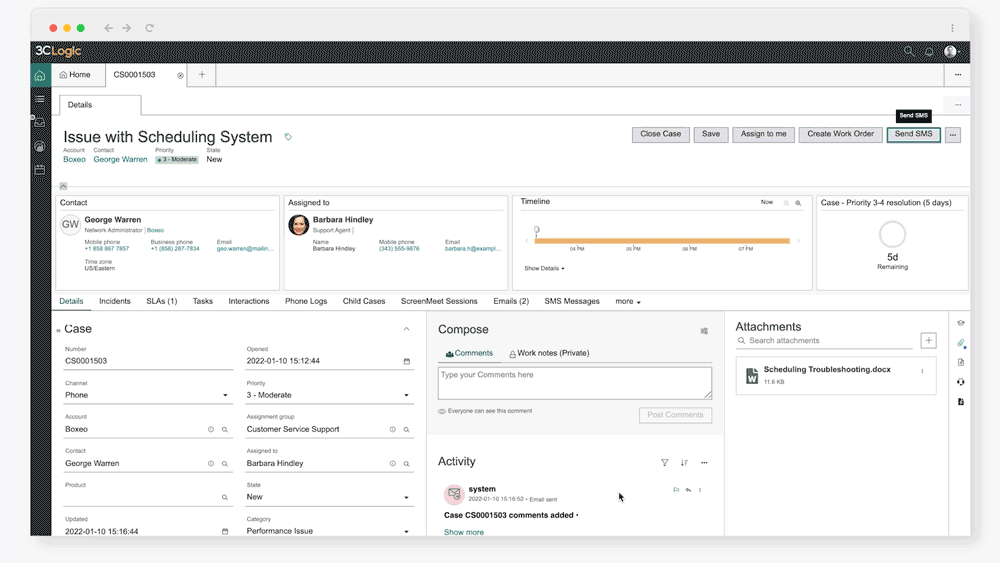This screenshot has height=563, width=1000.
Task: Open Scheduling Troubleshooting.docx options menu
Action: [922, 371]
